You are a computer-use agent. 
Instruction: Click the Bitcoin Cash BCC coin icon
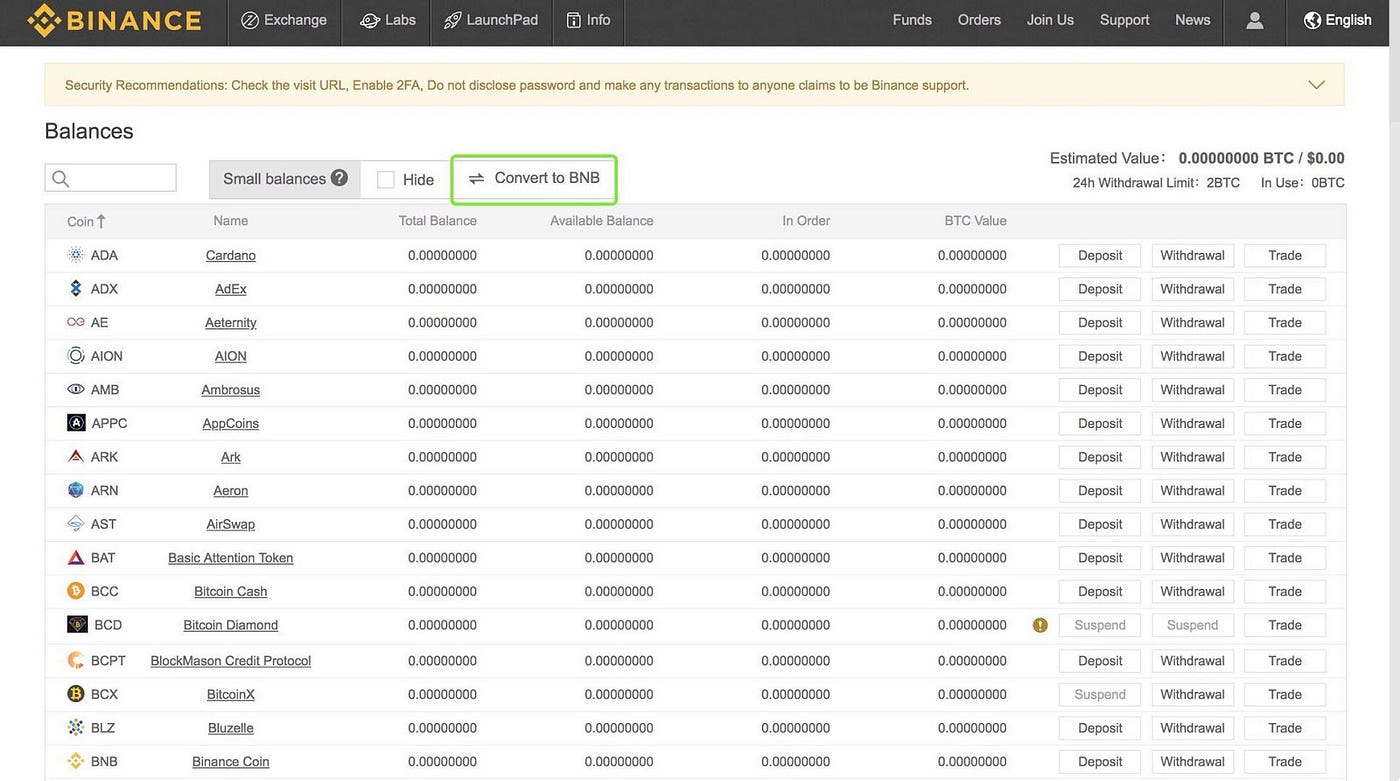(x=76, y=591)
